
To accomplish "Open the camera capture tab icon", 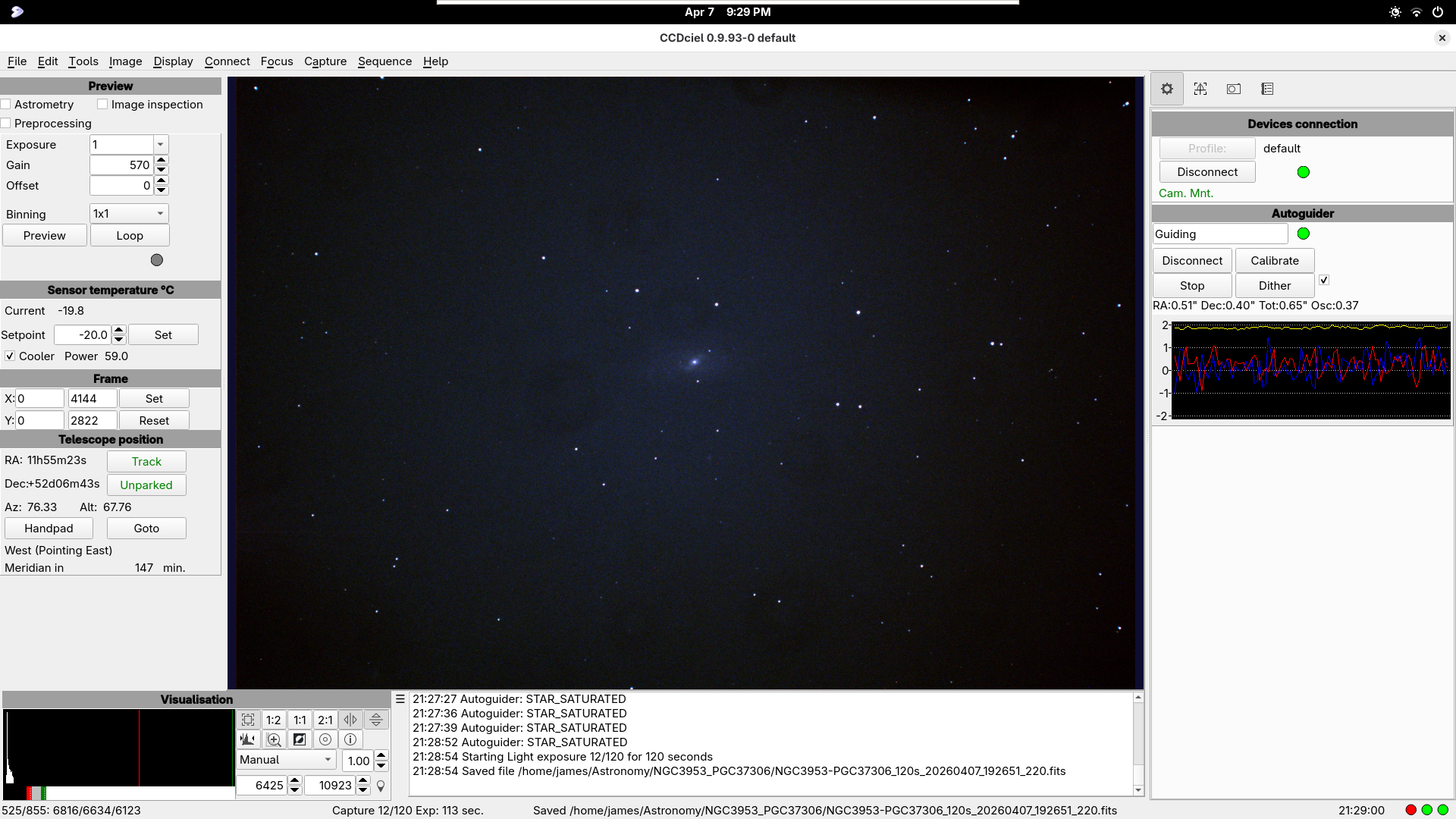I will [x=1234, y=89].
